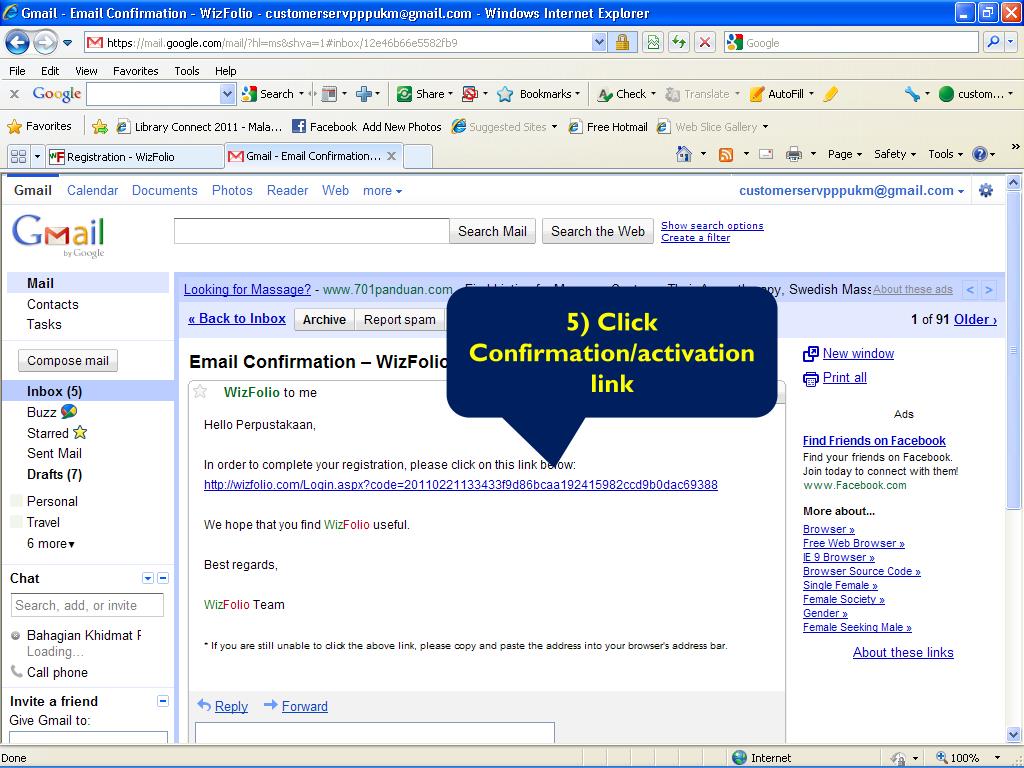Image resolution: width=1024 pixels, height=768 pixels.
Task: Click the RSS feeds icon
Action: (x=726, y=154)
